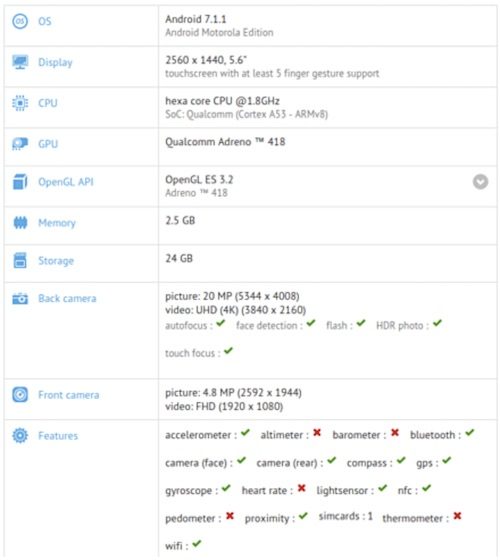Click the Memory chip icon
This screenshot has height=560, width=500.
tap(20, 223)
